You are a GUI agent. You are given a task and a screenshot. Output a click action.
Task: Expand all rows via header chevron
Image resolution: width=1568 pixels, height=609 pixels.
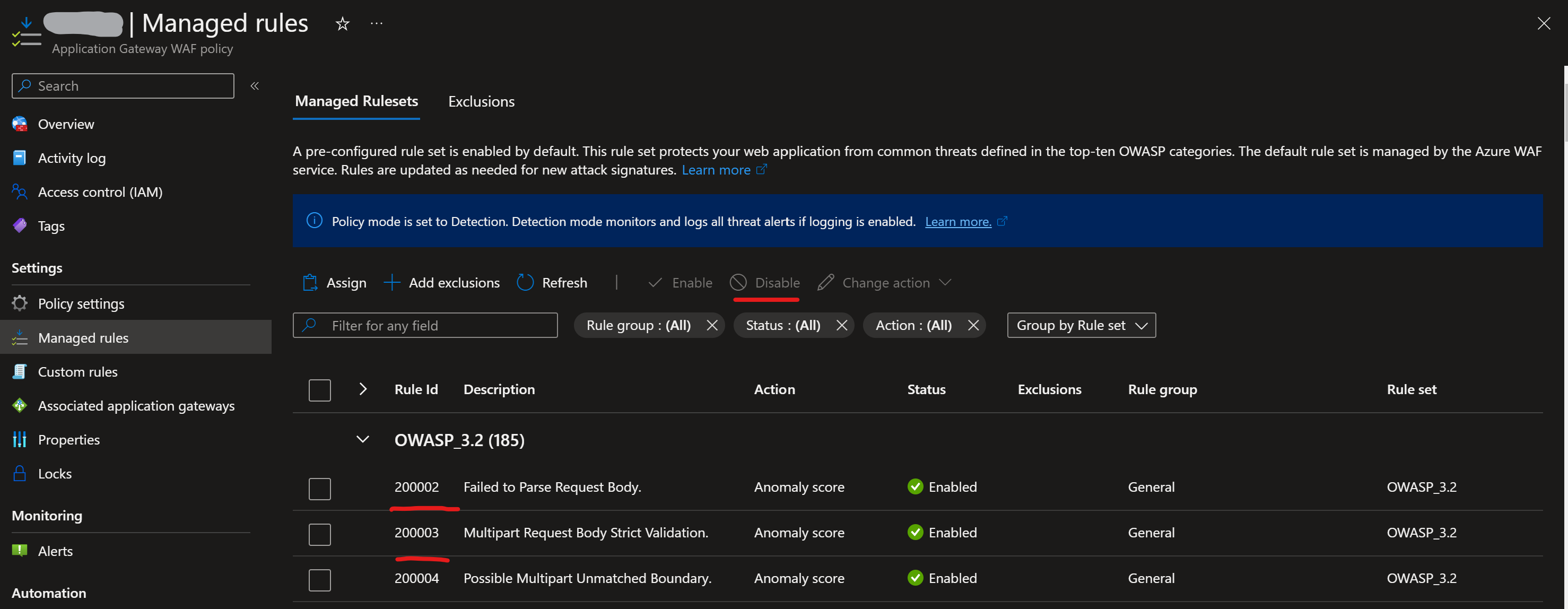click(363, 389)
